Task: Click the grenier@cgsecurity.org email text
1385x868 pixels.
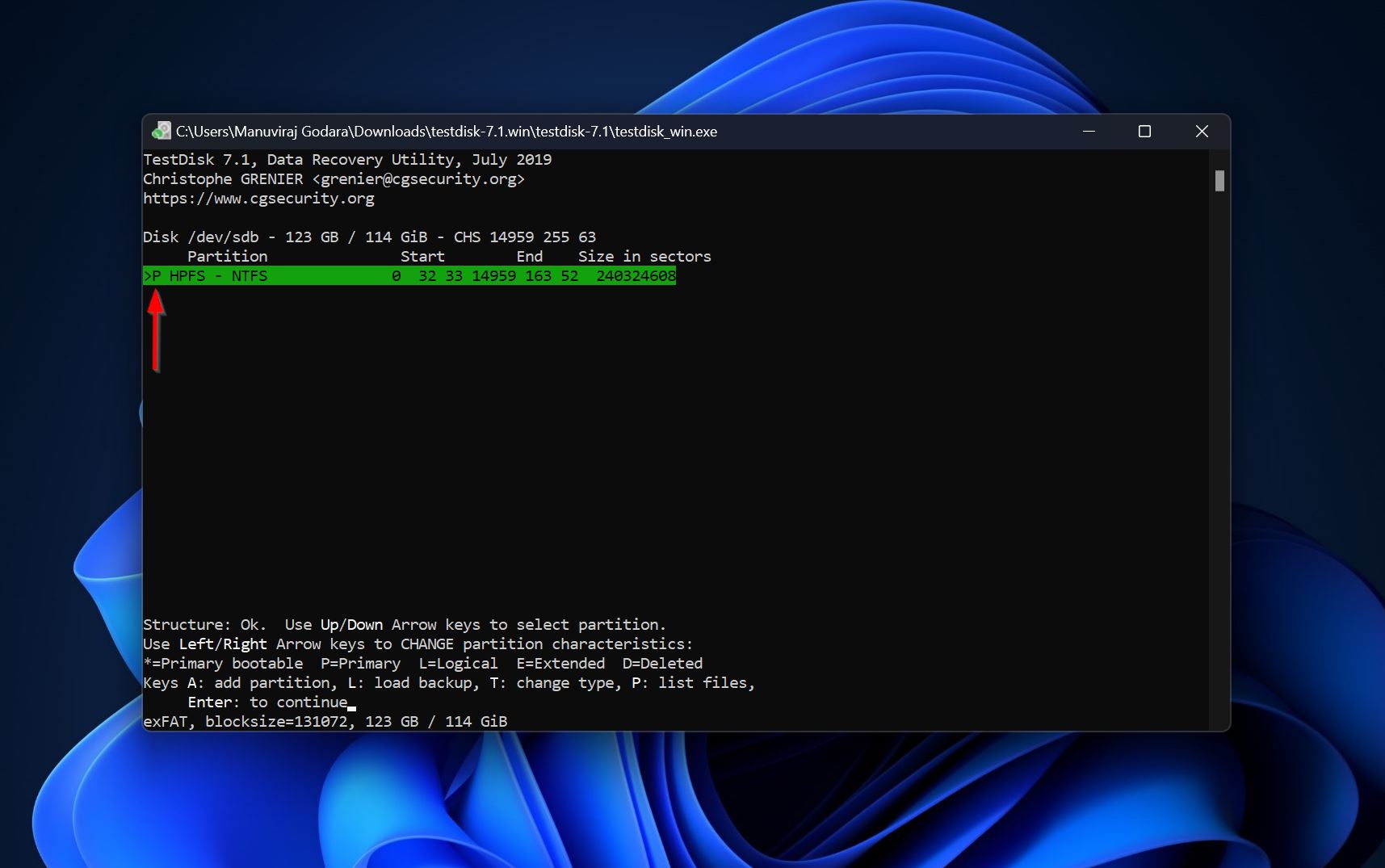Action: click(x=418, y=179)
